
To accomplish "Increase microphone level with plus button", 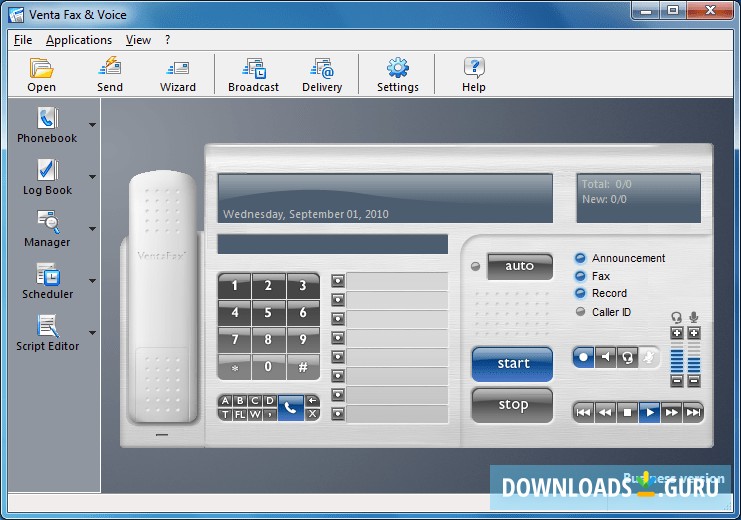I will click(x=694, y=333).
